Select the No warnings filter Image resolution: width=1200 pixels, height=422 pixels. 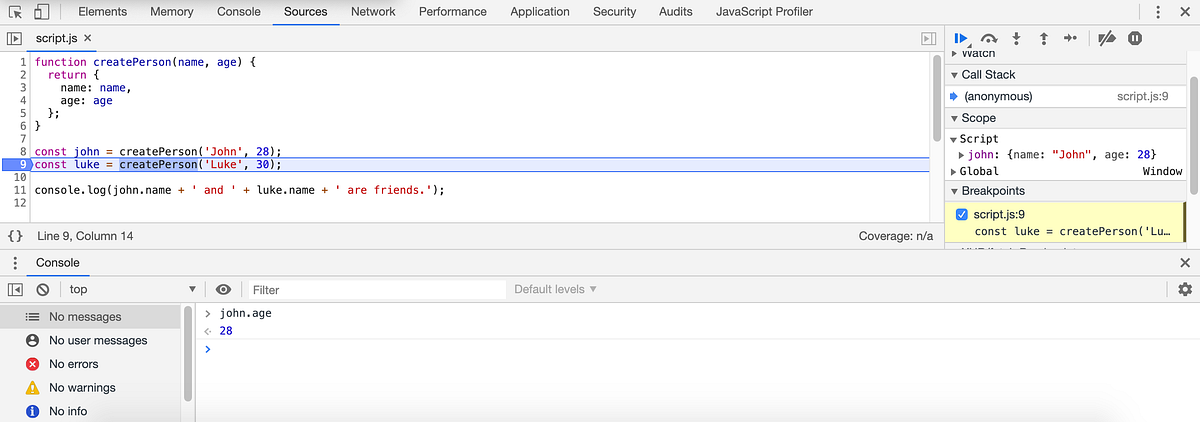[91, 388]
